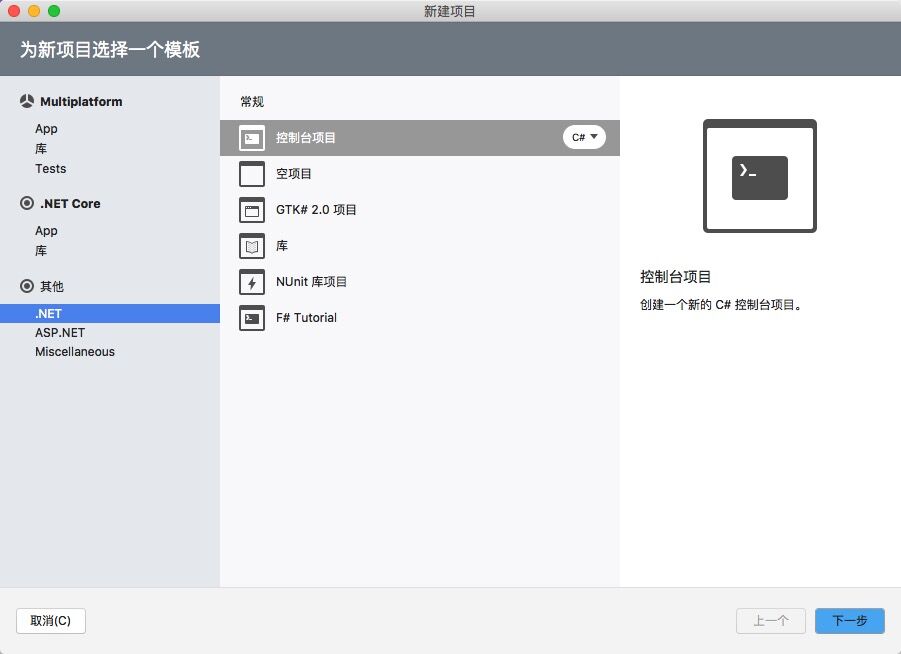Click the 其他 heading label
The image size is (901, 654).
[x=52, y=286]
